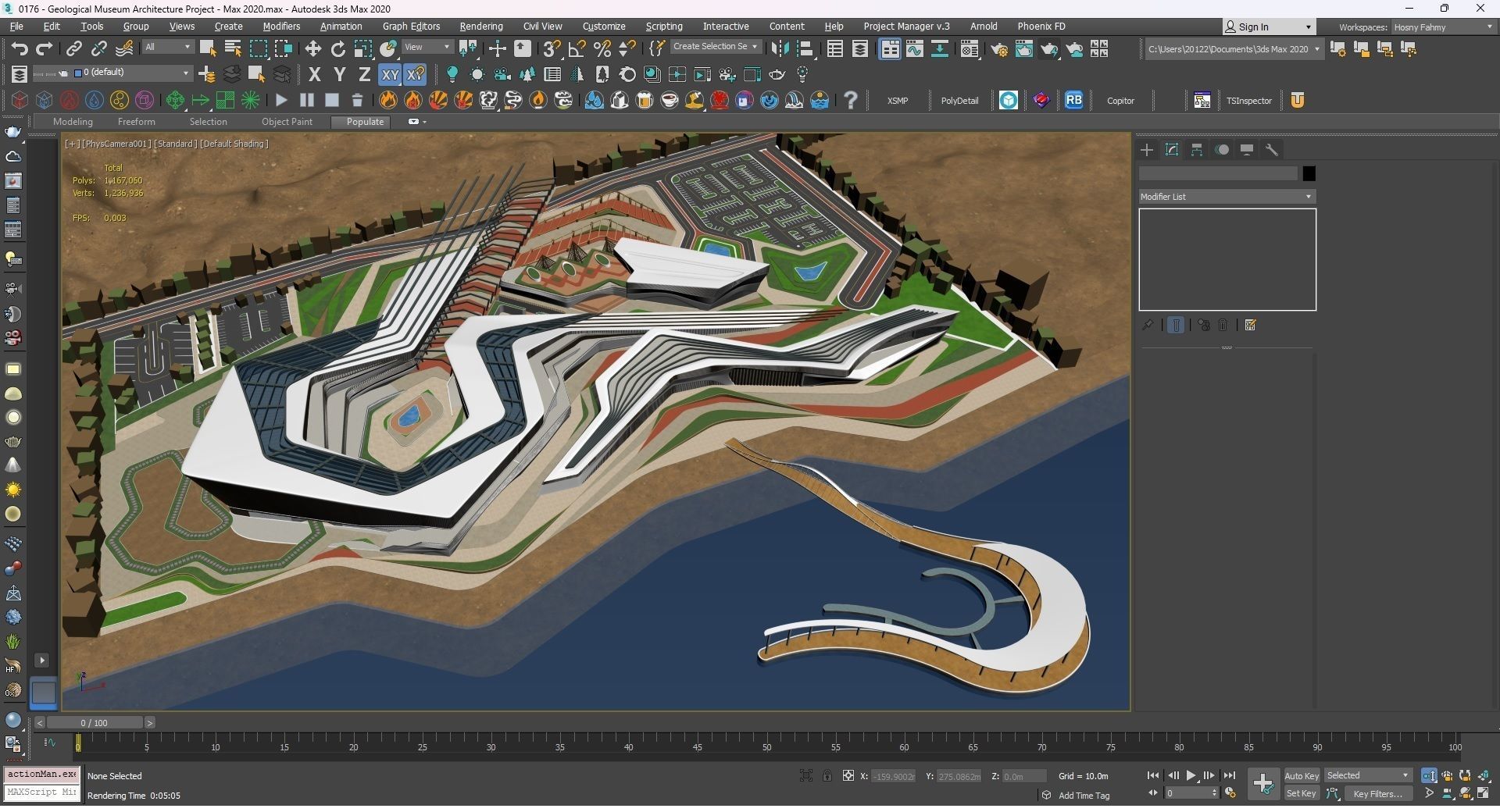Open the Rendered Frame Window icon
The height and width of the screenshot is (812, 1500).
click(x=1024, y=49)
